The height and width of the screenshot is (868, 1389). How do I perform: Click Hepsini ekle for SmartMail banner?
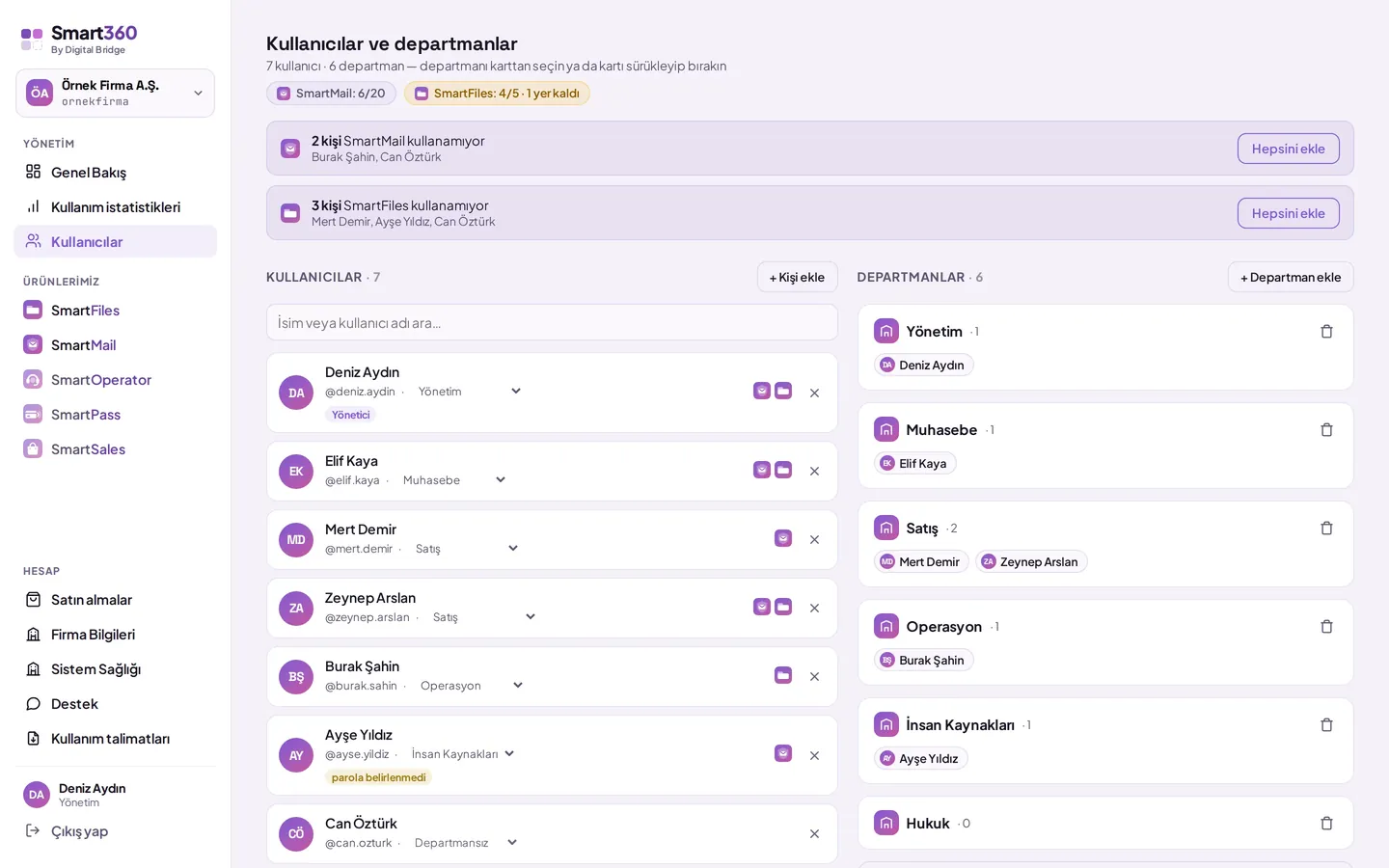[1288, 149]
